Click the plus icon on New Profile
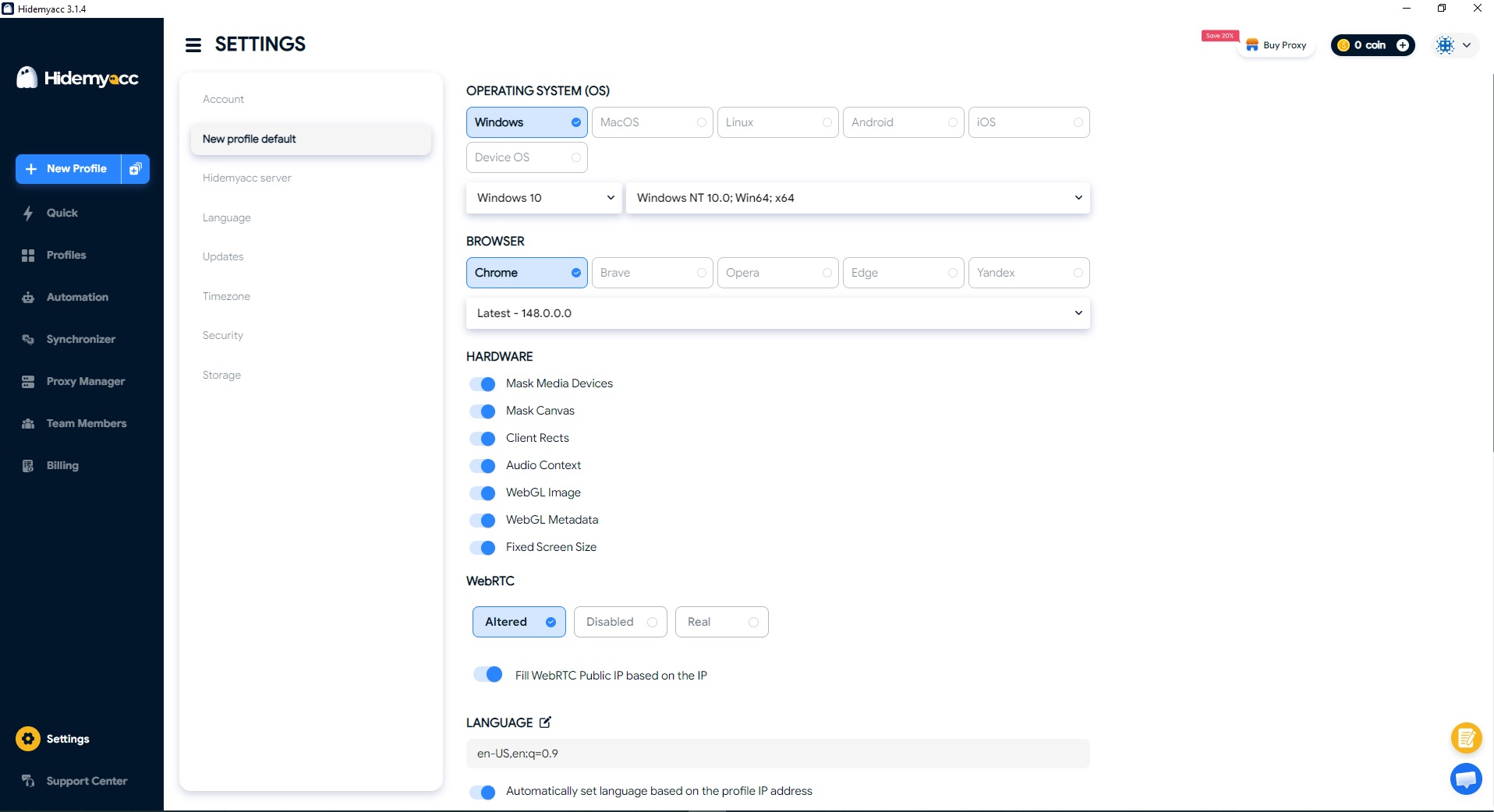The image size is (1494, 812). (x=31, y=169)
